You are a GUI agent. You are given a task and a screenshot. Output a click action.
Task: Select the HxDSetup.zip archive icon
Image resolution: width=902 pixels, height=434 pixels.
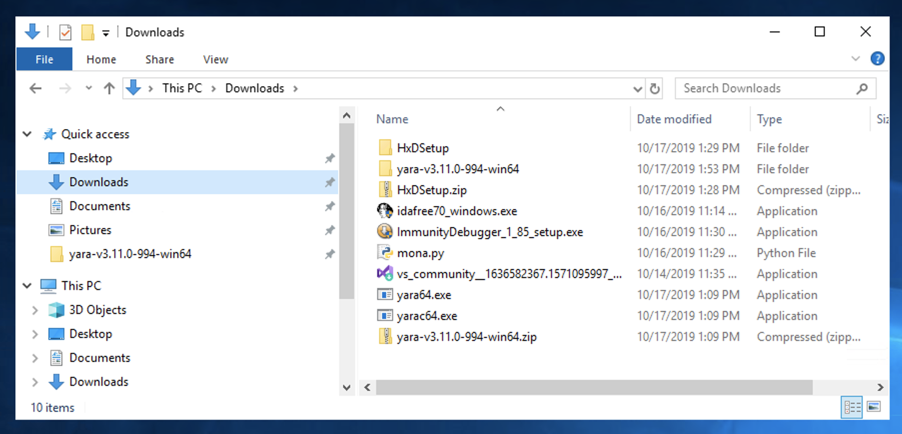(385, 190)
